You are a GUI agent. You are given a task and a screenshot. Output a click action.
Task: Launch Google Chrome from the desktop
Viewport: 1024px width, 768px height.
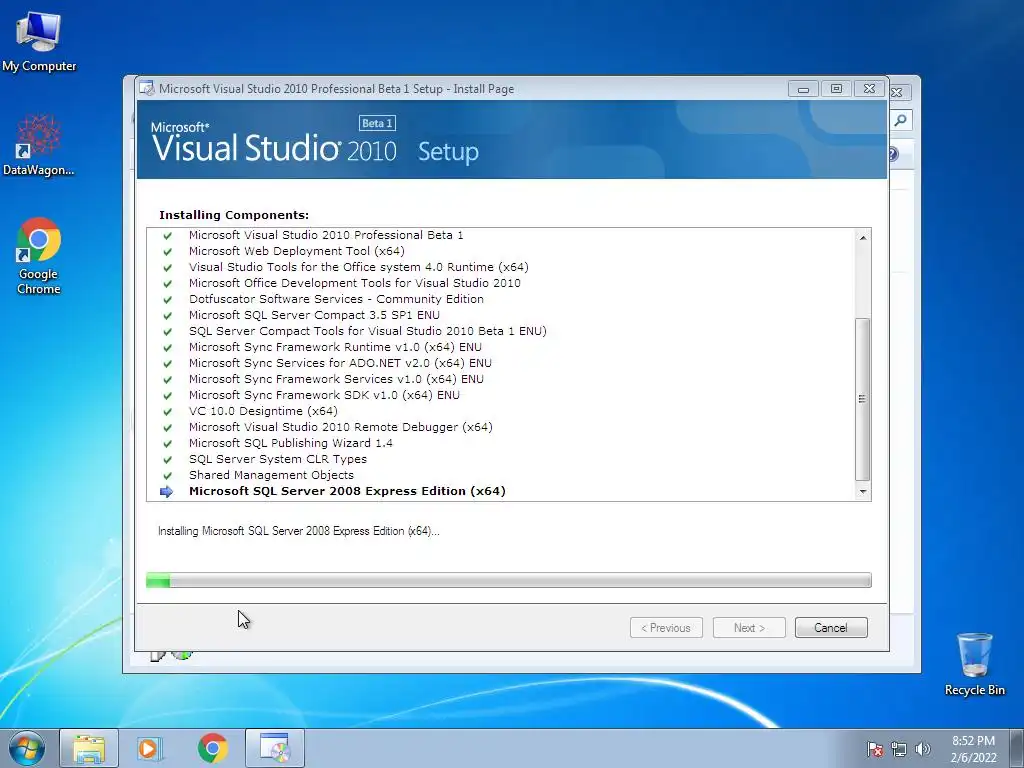(39, 256)
